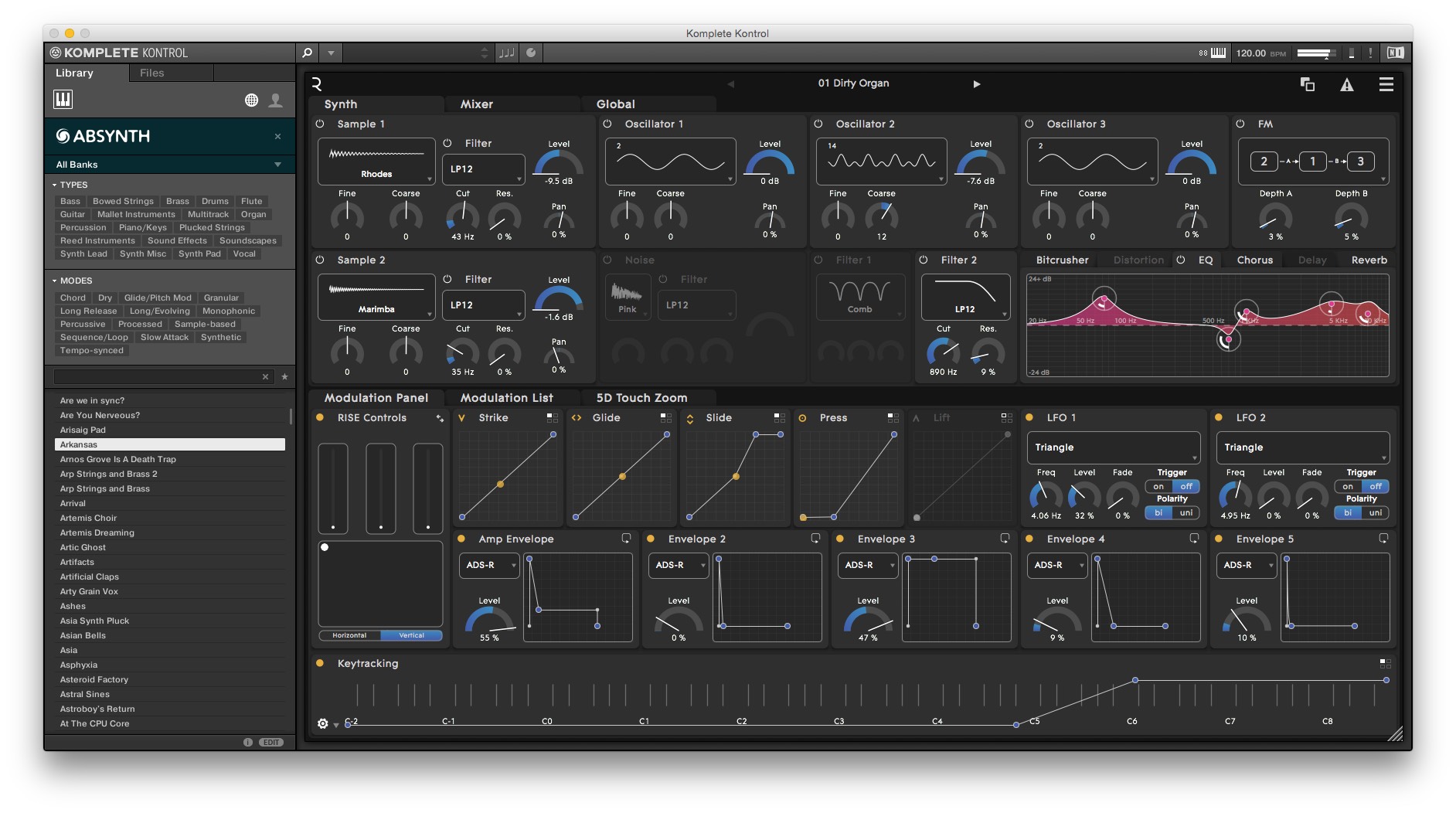
Task: Open the ADS-R dropdown in the Amp Envelope
Action: tap(488, 565)
